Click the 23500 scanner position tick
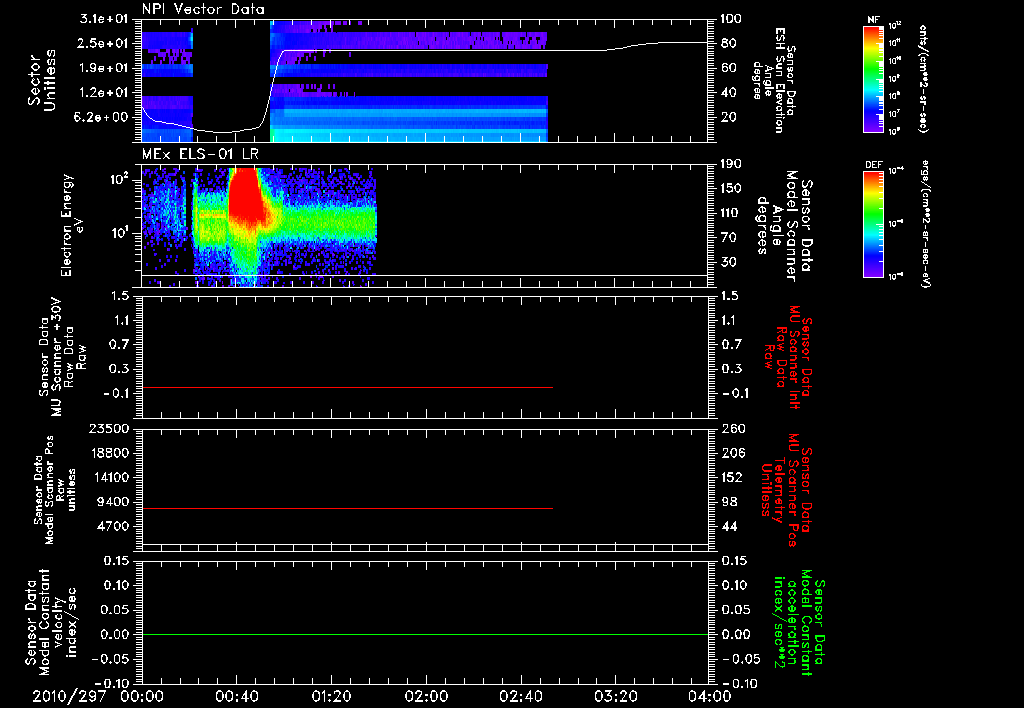Viewport: 1024px width, 708px height. [110, 429]
